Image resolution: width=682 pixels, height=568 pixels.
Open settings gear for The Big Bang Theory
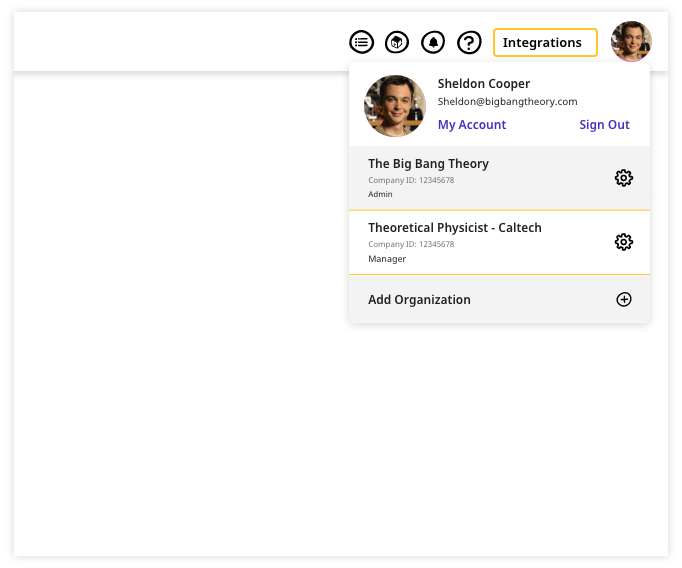pos(623,178)
